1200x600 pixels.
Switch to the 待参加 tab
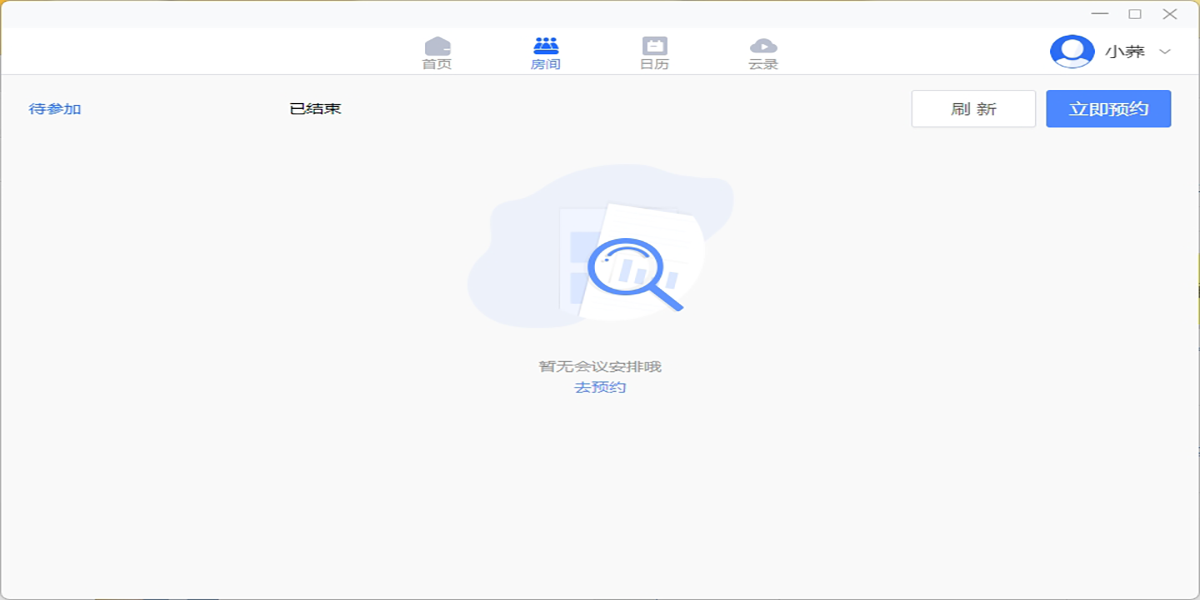[x=55, y=109]
